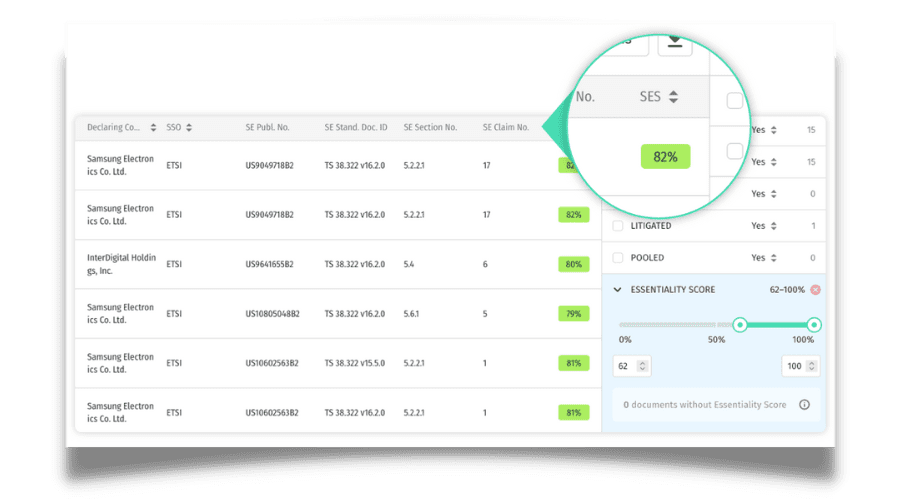Click the SE Stand. Doc. ID header
This screenshot has width=900, height=500.
coord(356,127)
